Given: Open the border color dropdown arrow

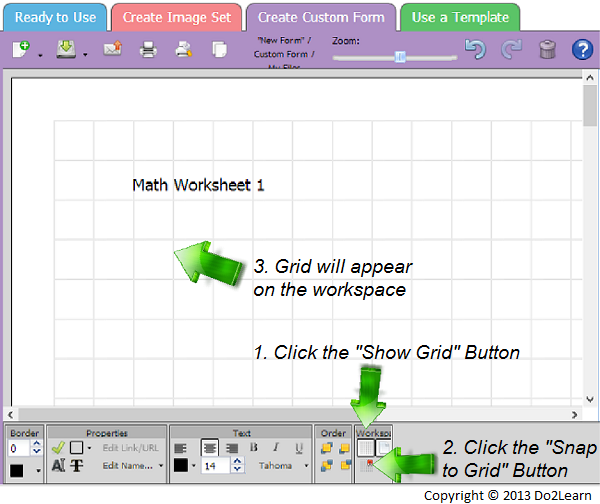Looking at the screenshot, I should (39, 468).
